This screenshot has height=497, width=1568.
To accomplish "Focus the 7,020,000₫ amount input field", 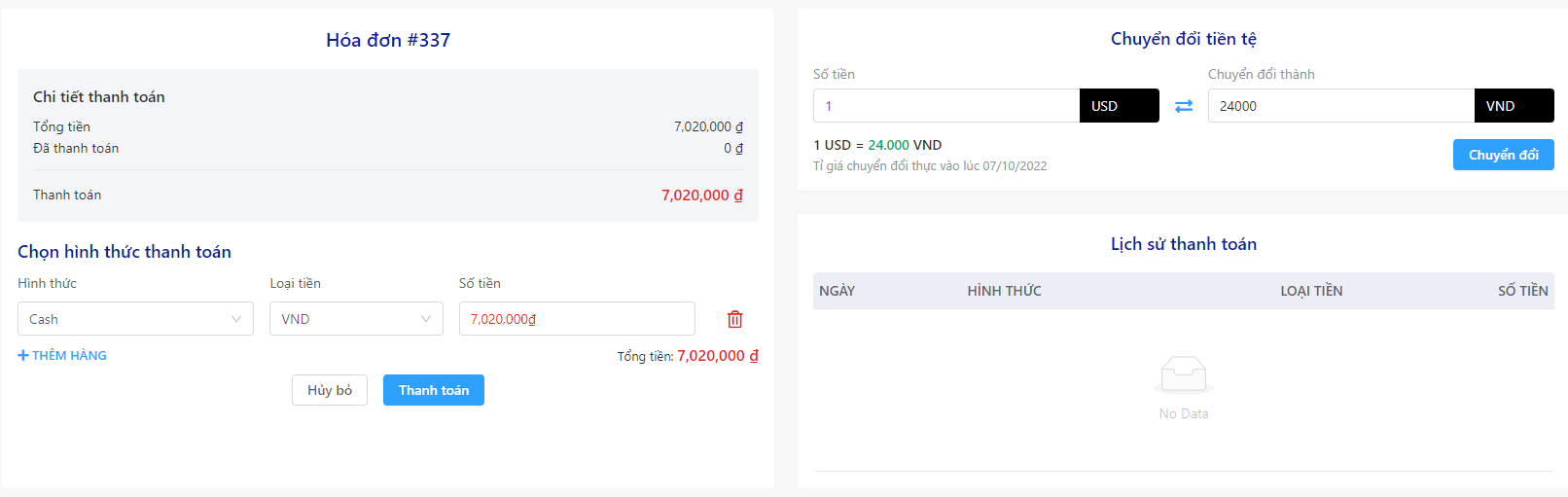I will pos(577,319).
